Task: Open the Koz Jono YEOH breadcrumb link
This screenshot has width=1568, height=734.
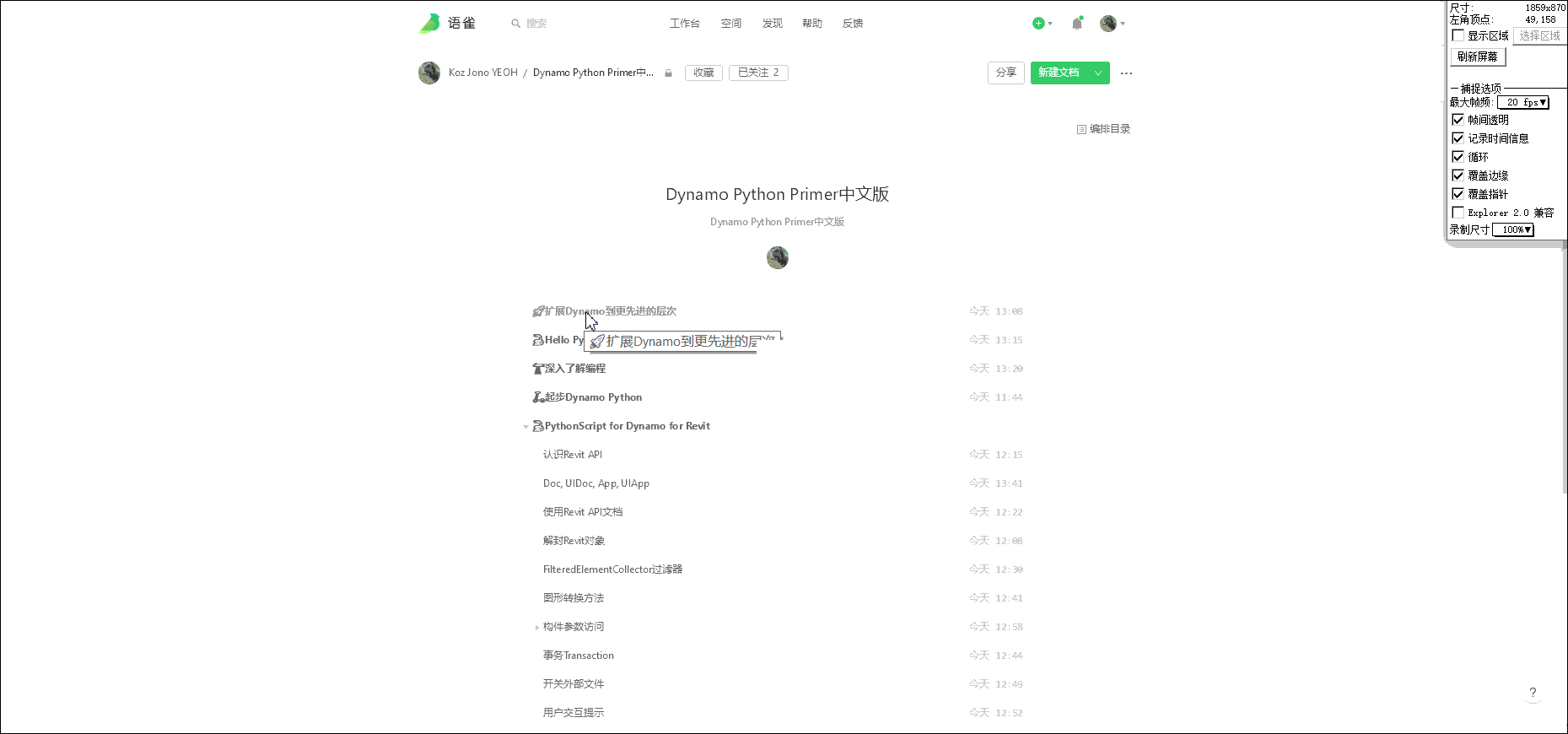Action: pos(483,73)
